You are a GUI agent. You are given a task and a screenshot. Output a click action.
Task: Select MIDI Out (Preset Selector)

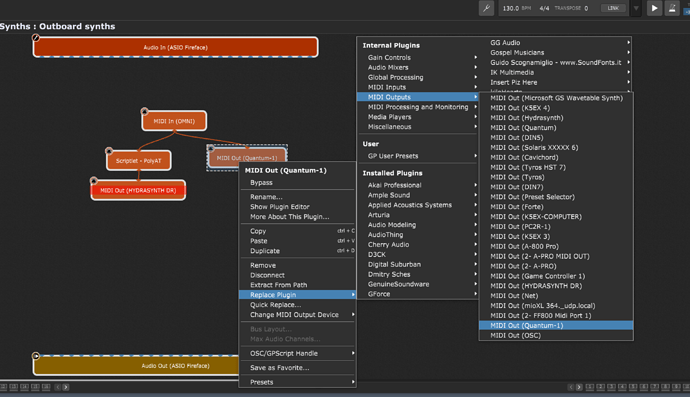(556, 197)
